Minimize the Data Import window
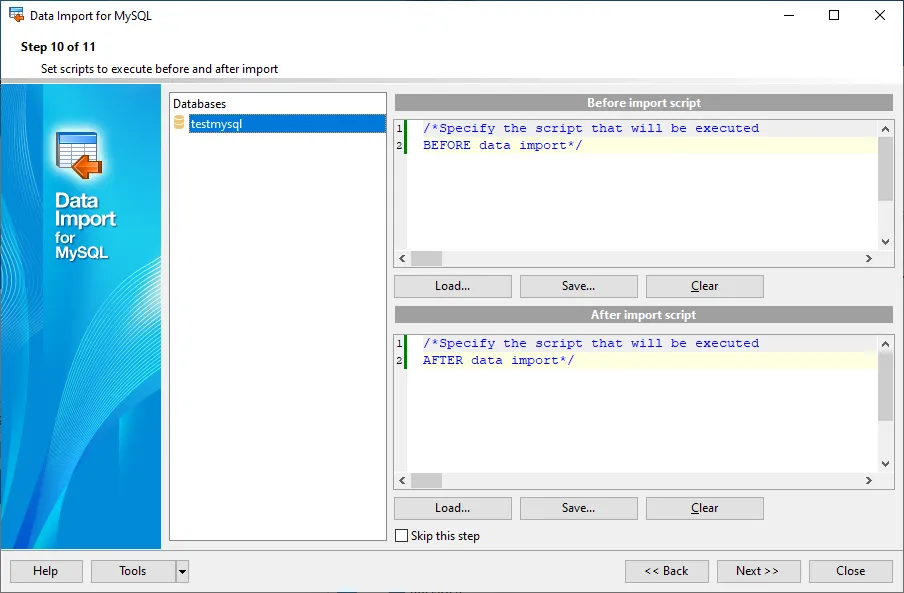 tap(789, 16)
